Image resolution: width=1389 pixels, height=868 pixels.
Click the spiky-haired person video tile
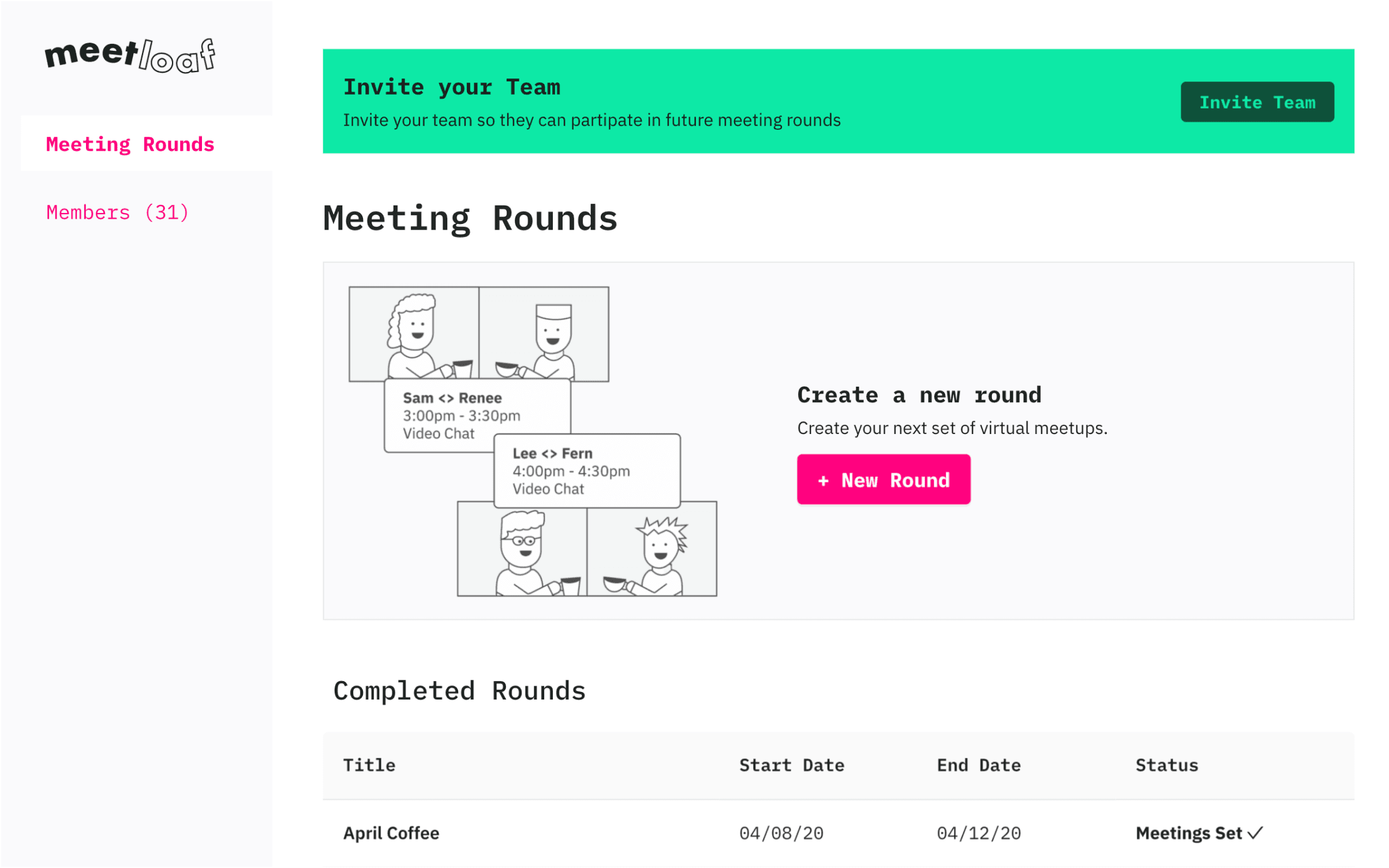click(x=652, y=549)
